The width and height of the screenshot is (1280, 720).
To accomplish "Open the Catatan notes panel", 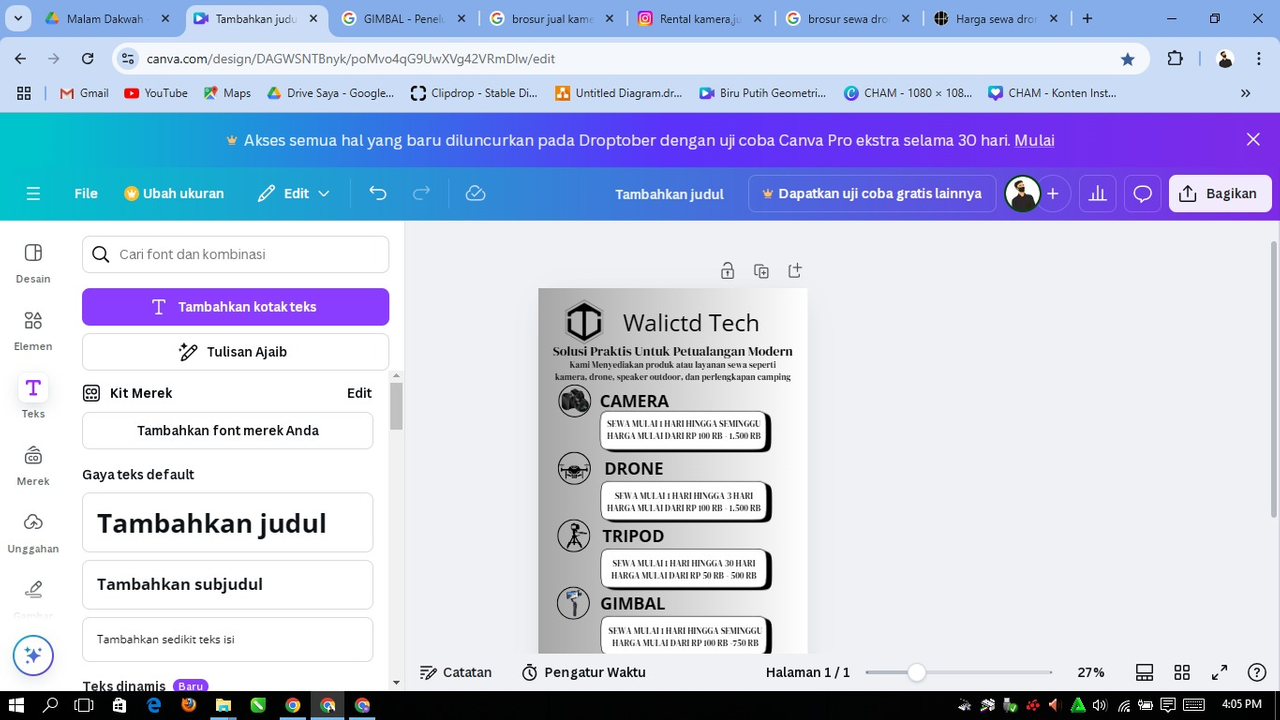I will pos(456,673).
